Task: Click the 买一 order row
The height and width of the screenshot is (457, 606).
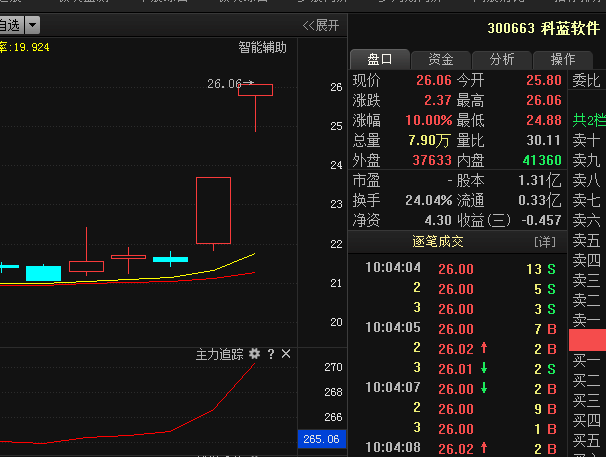Action: tap(587, 361)
